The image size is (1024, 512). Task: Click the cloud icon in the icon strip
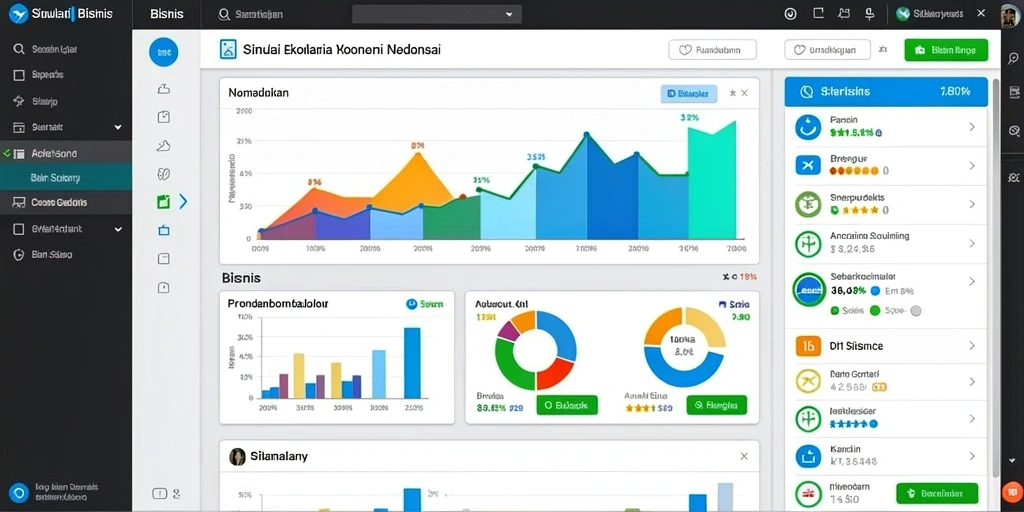click(164, 146)
